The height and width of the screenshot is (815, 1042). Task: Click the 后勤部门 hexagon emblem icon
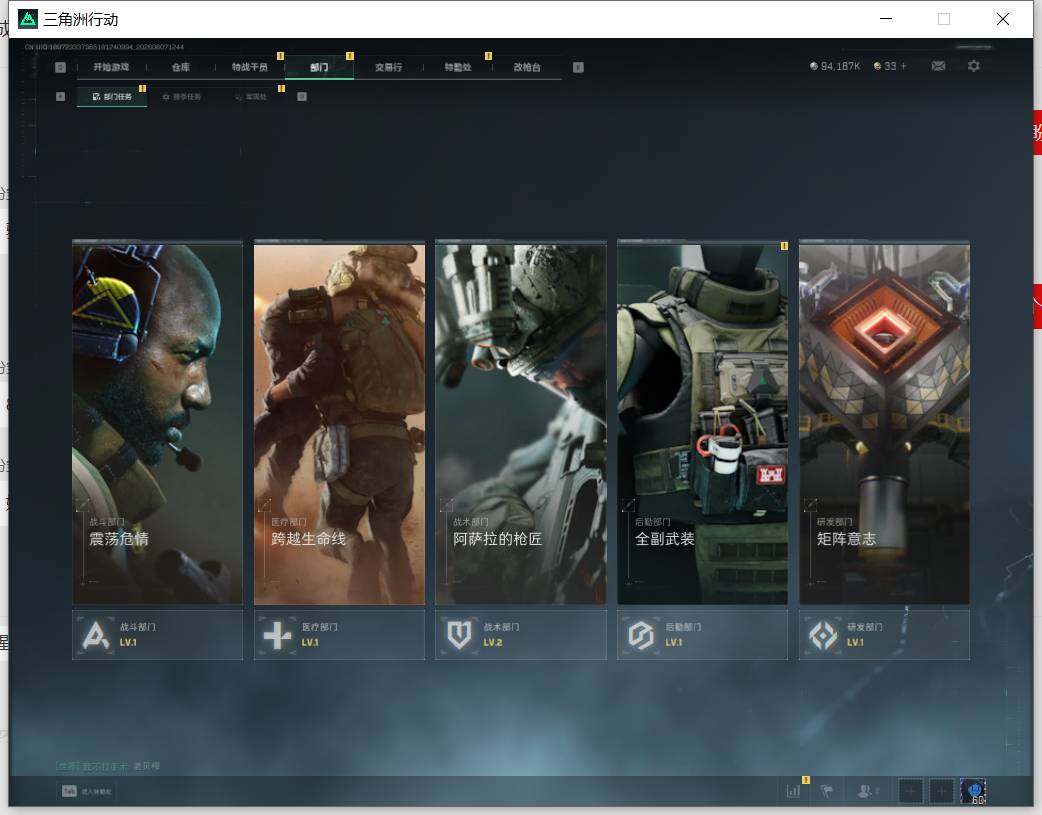click(641, 636)
